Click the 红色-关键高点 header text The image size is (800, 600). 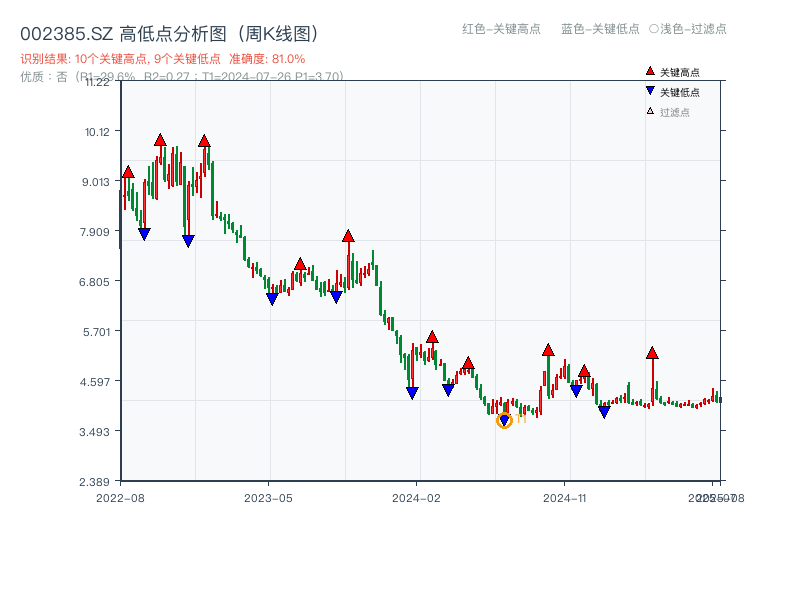click(x=500, y=29)
